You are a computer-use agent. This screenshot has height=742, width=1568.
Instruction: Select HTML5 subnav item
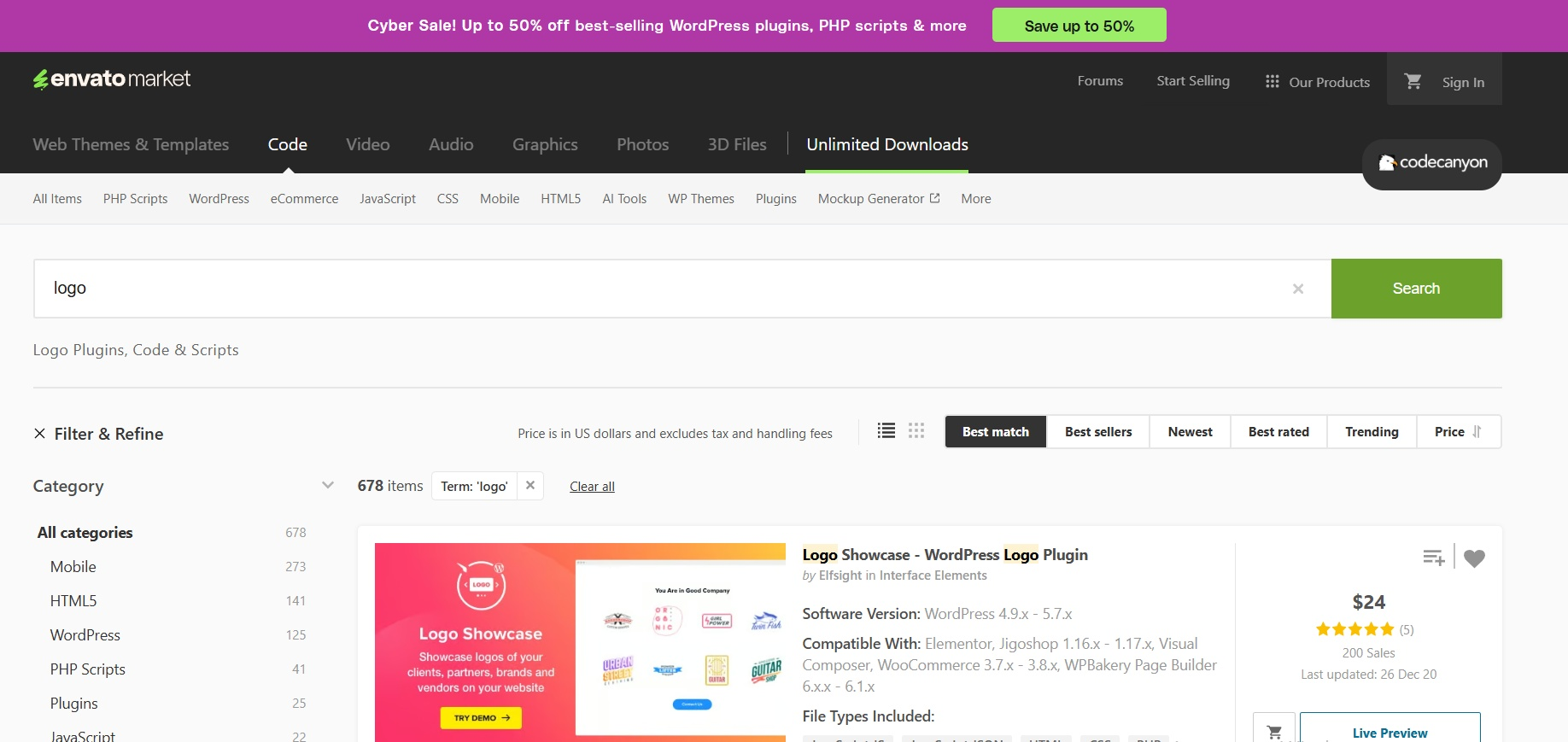point(560,199)
